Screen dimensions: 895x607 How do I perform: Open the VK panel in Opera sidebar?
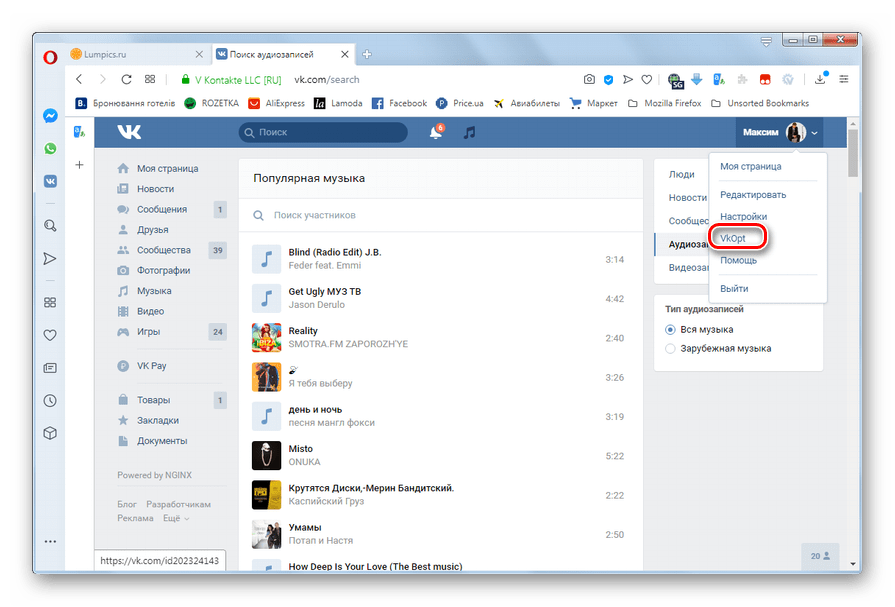(x=50, y=182)
